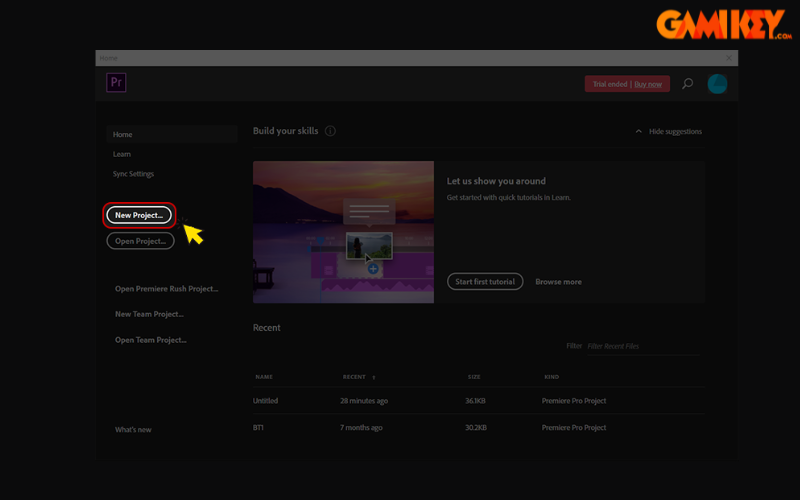
Task: Follow the Buy now link
Action: point(648,84)
